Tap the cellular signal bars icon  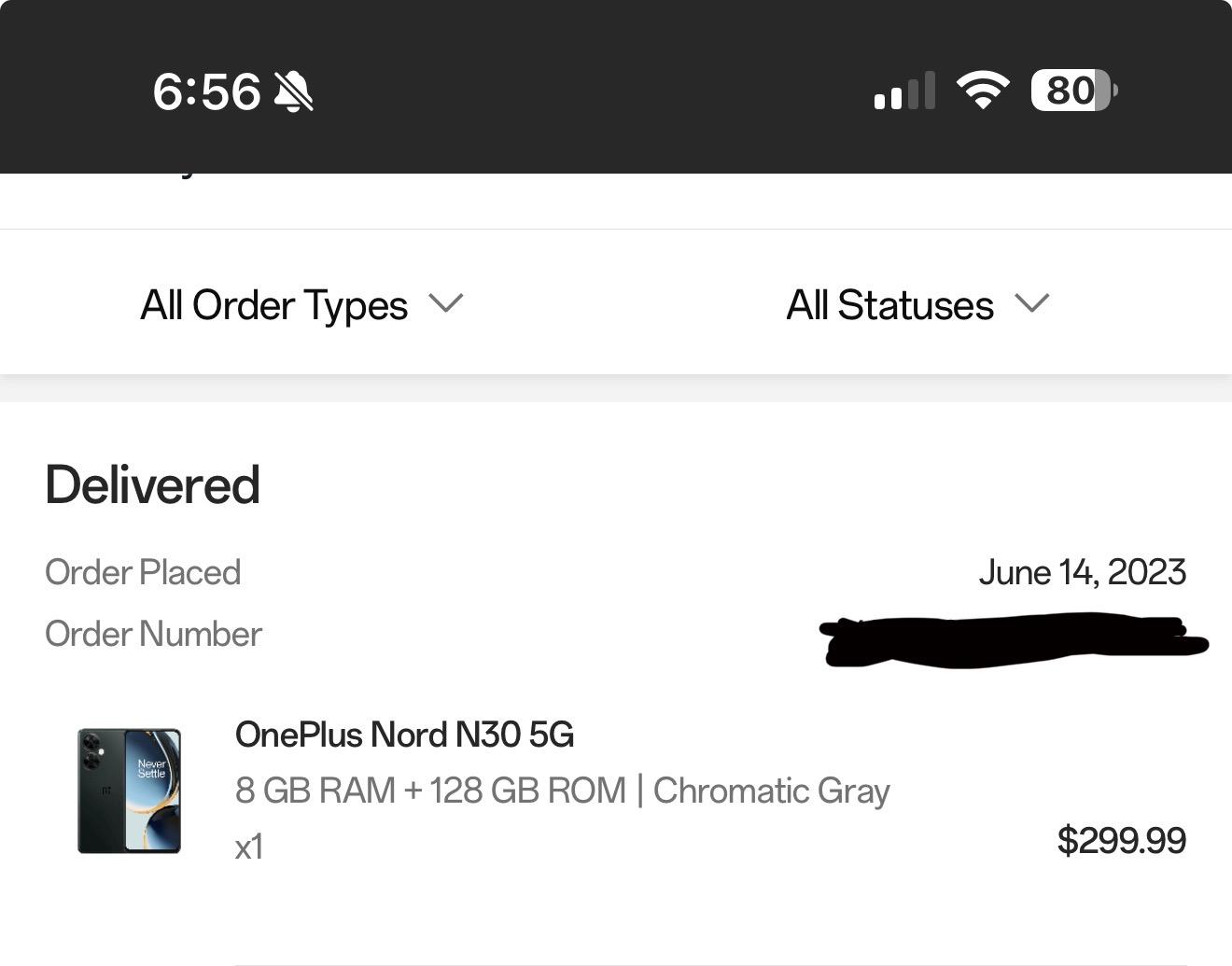click(903, 91)
